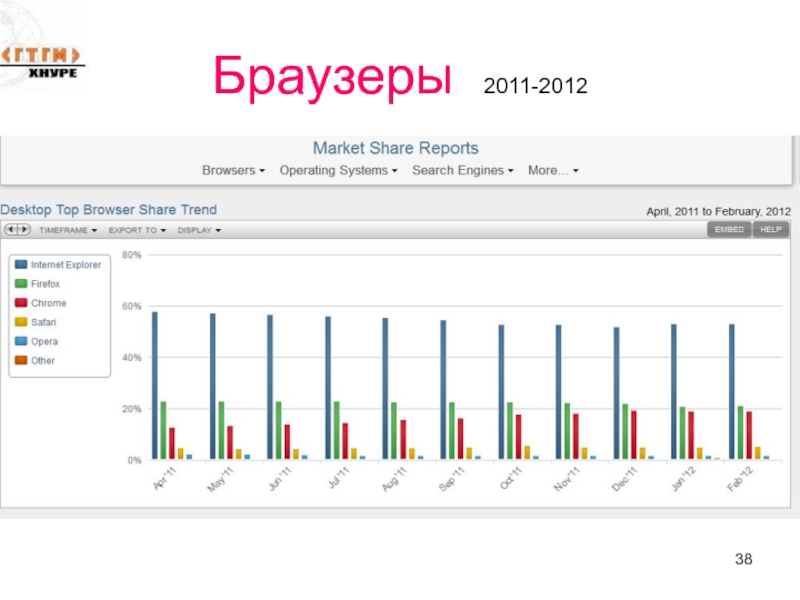Click the Safari yellow legend swatch
800x600 pixels.
coord(20,322)
